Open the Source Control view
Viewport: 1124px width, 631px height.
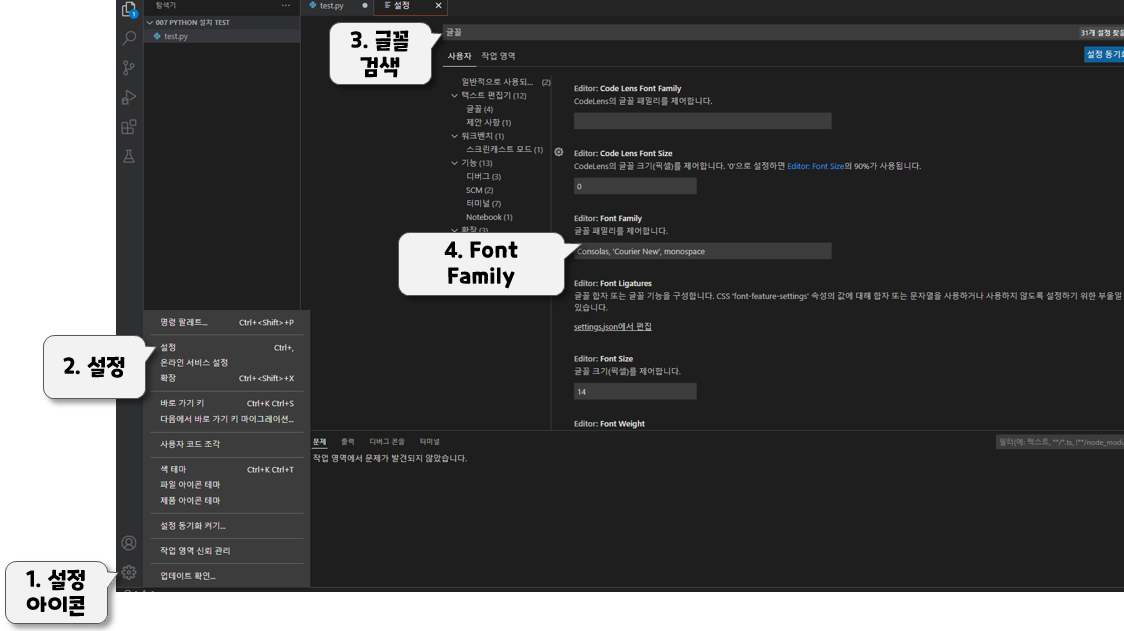pyautogui.click(x=129, y=67)
